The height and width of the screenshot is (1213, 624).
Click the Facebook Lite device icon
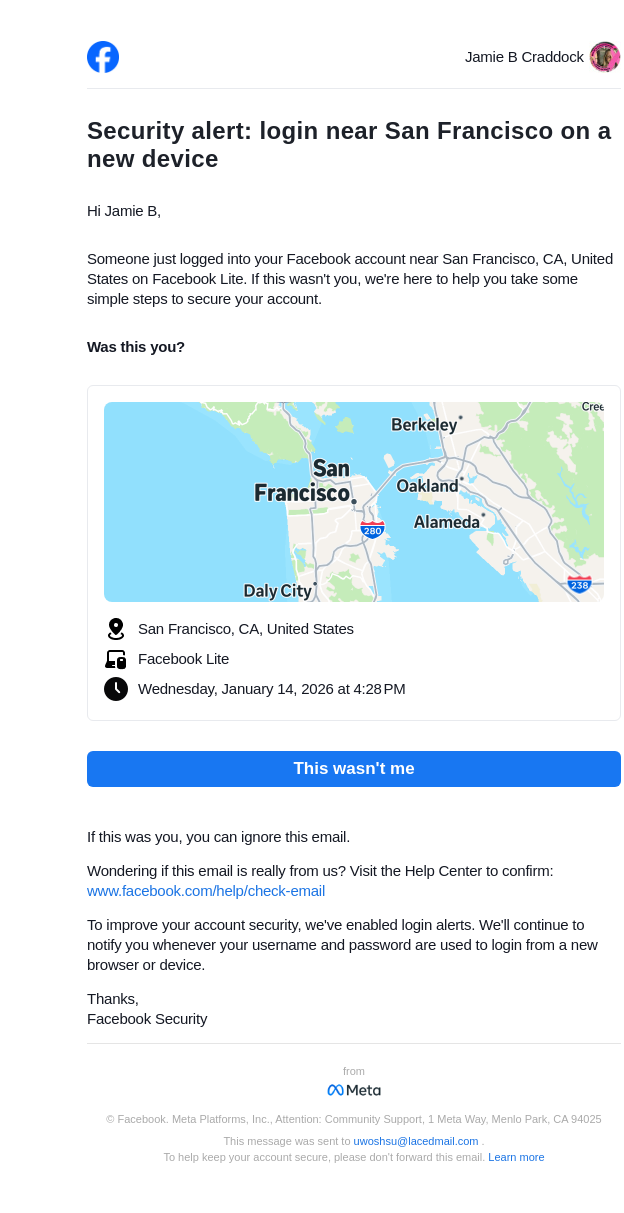pos(116,659)
